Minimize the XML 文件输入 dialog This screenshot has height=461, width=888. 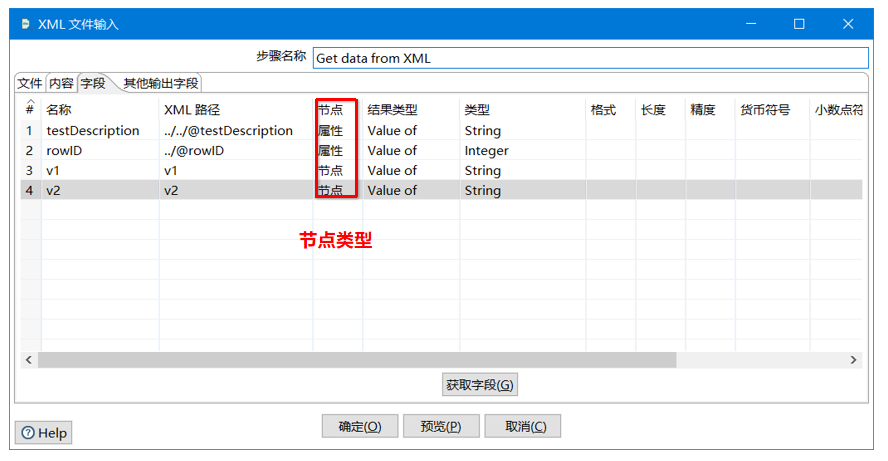click(x=751, y=24)
